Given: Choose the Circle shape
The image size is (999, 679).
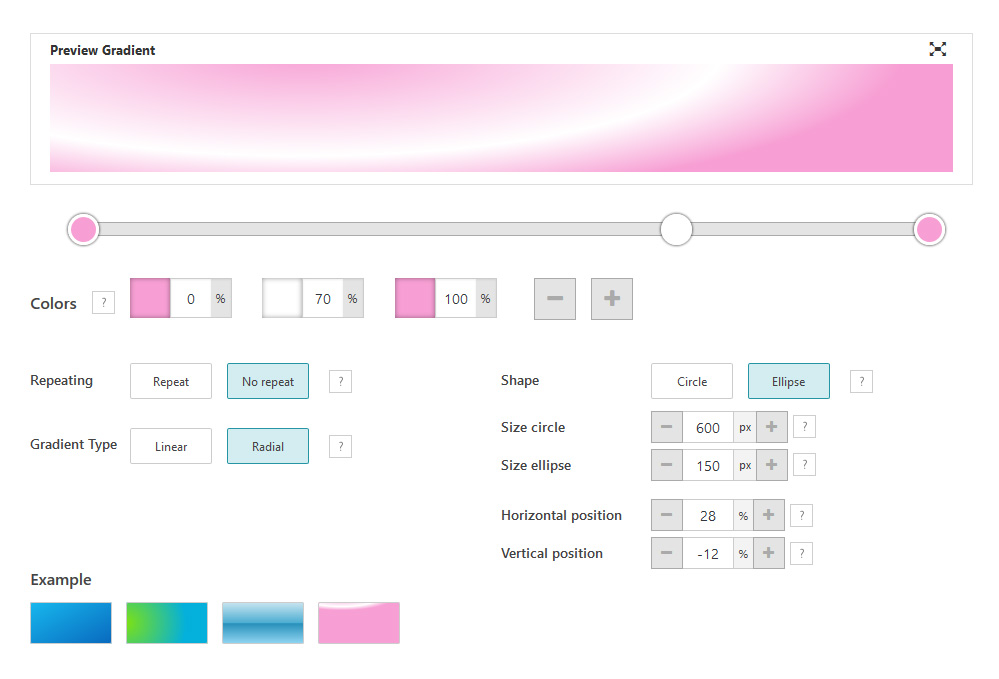Looking at the screenshot, I should 692,382.
